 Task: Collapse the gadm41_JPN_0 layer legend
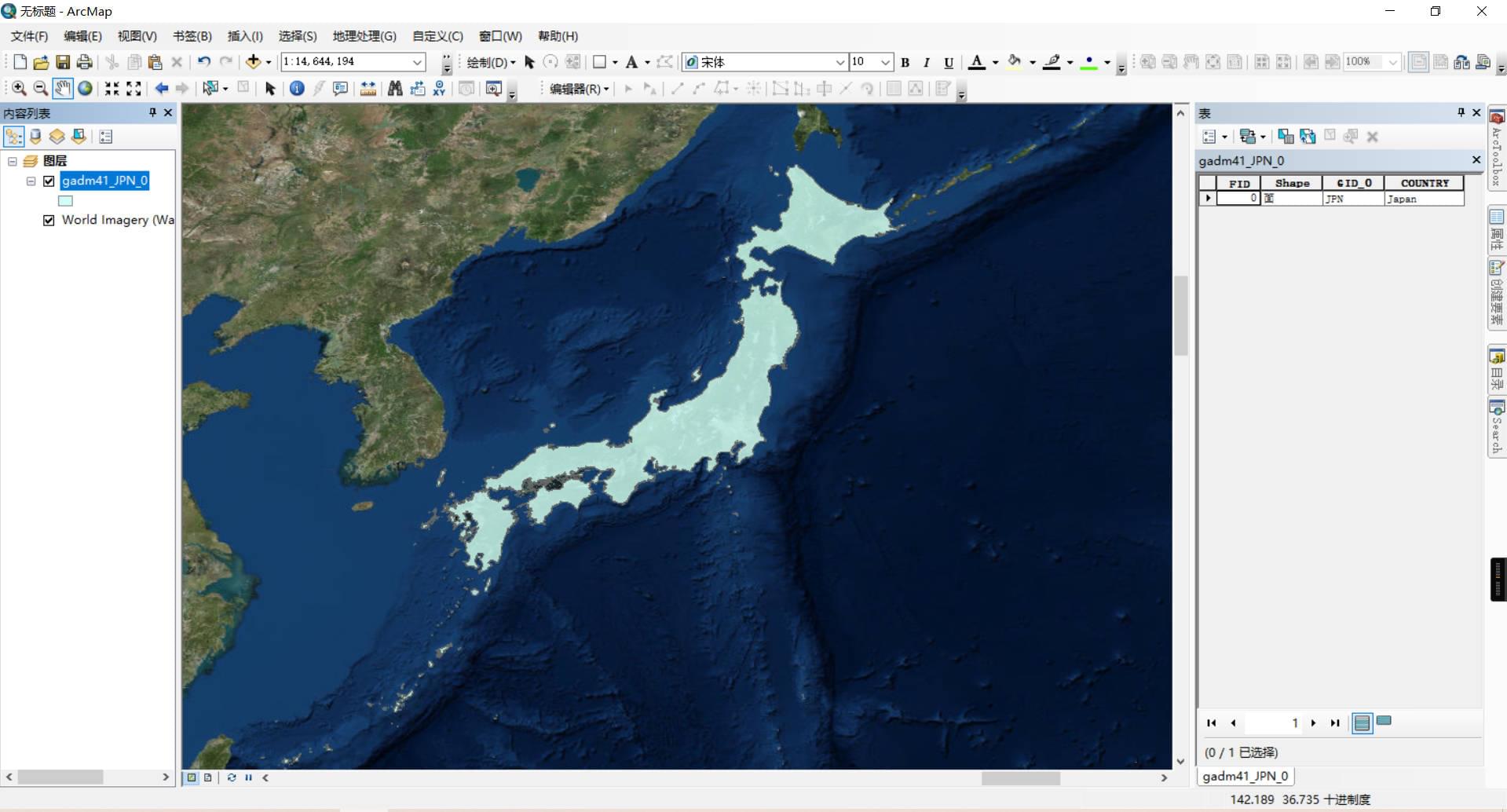coord(31,181)
